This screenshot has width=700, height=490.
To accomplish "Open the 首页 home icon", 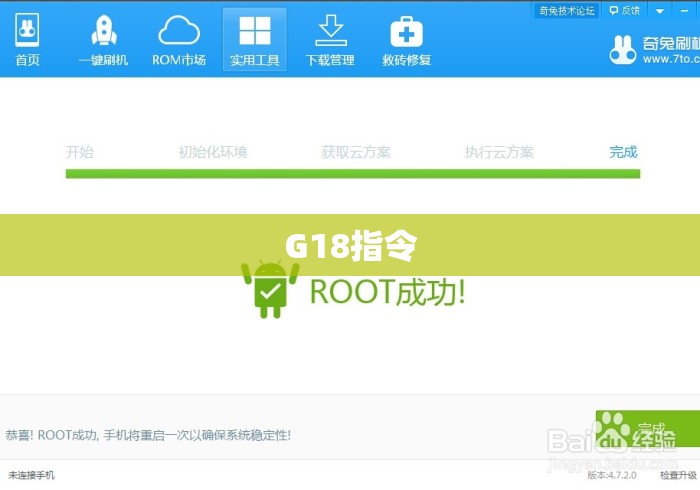I will click(x=27, y=40).
